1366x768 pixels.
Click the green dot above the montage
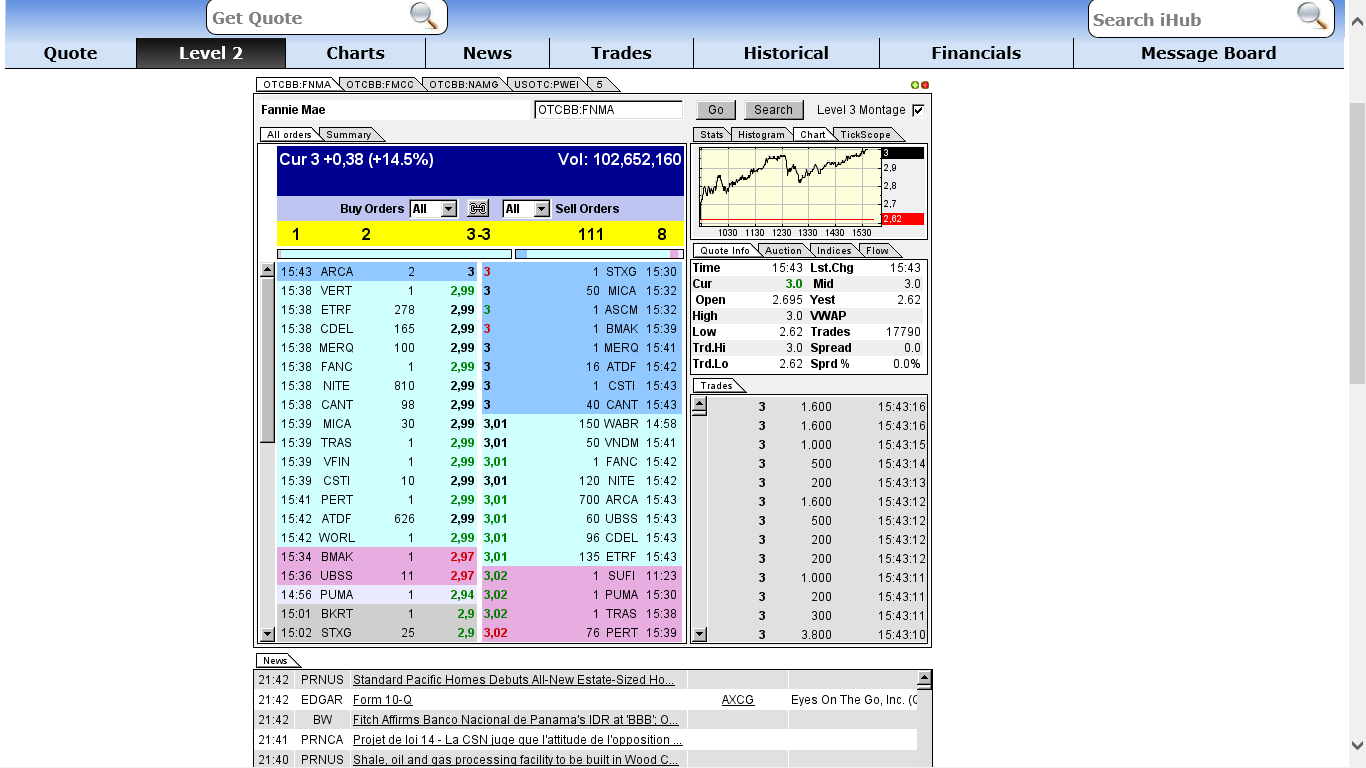tap(915, 85)
